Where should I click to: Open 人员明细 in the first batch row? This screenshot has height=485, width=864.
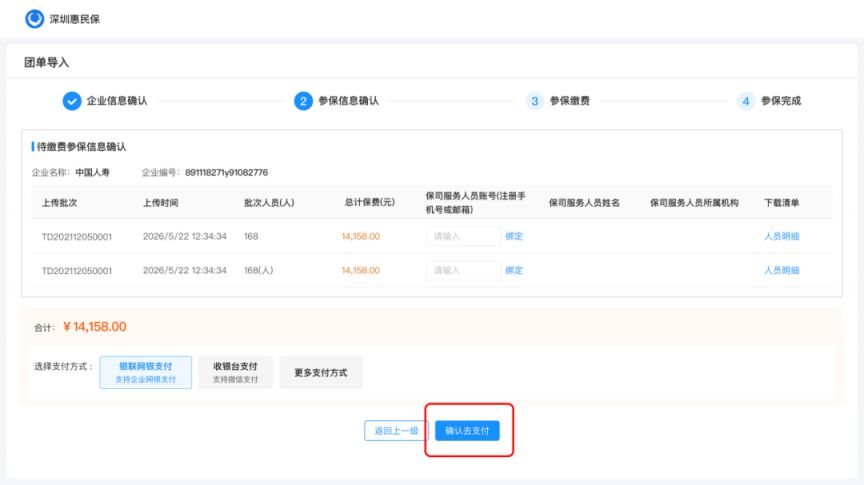click(x=781, y=236)
